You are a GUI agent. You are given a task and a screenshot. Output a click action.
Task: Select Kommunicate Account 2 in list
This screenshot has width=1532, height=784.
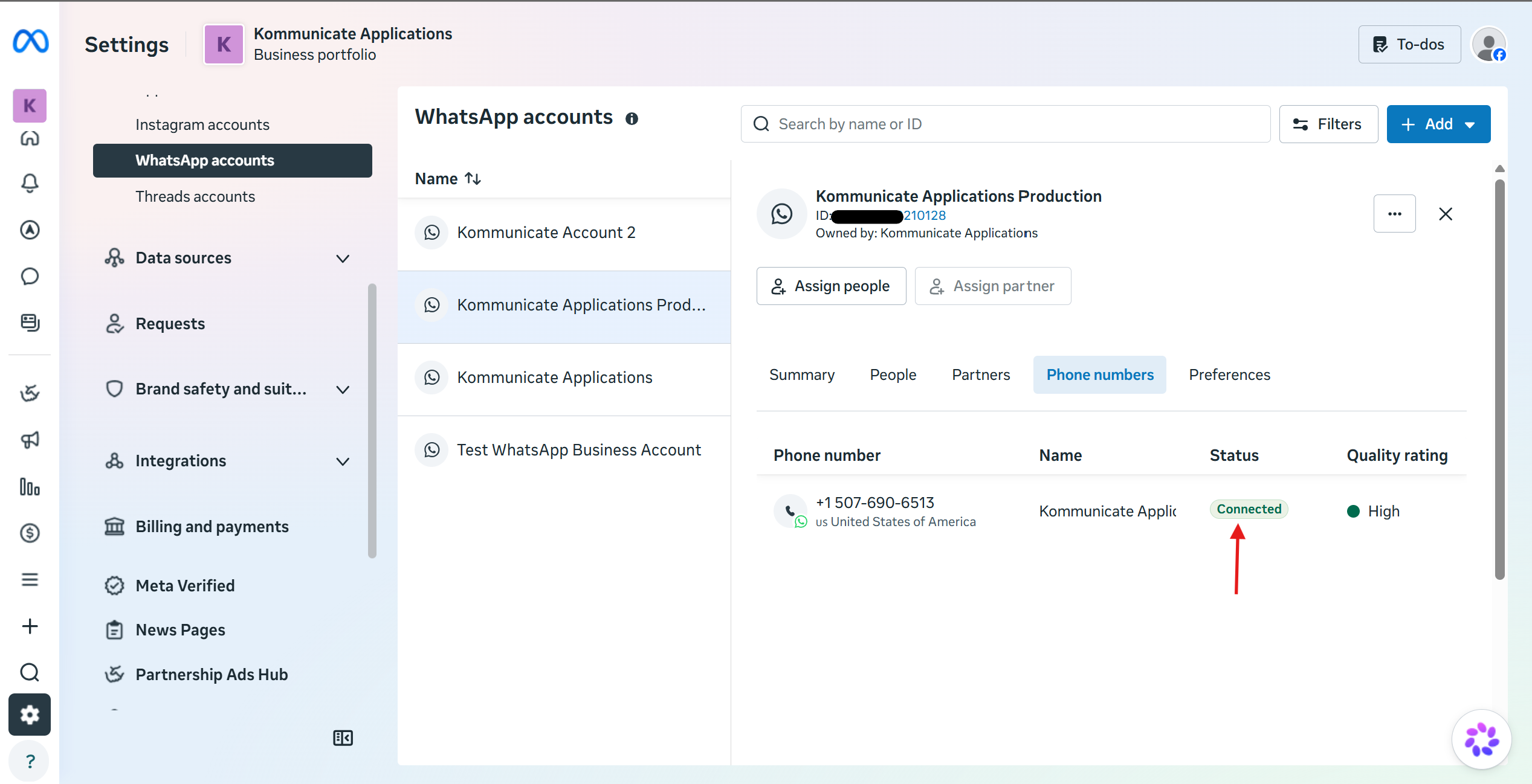point(564,233)
